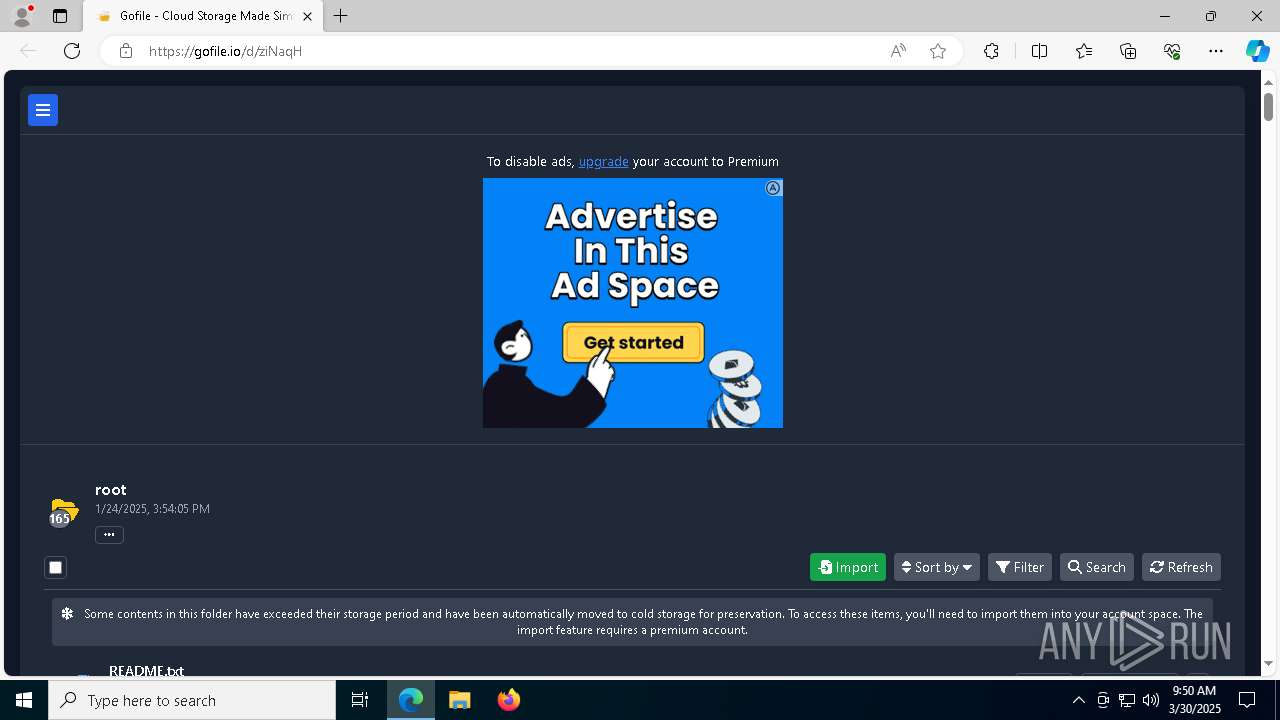Follow the upgrade link
The height and width of the screenshot is (720, 1280).
[x=603, y=161]
